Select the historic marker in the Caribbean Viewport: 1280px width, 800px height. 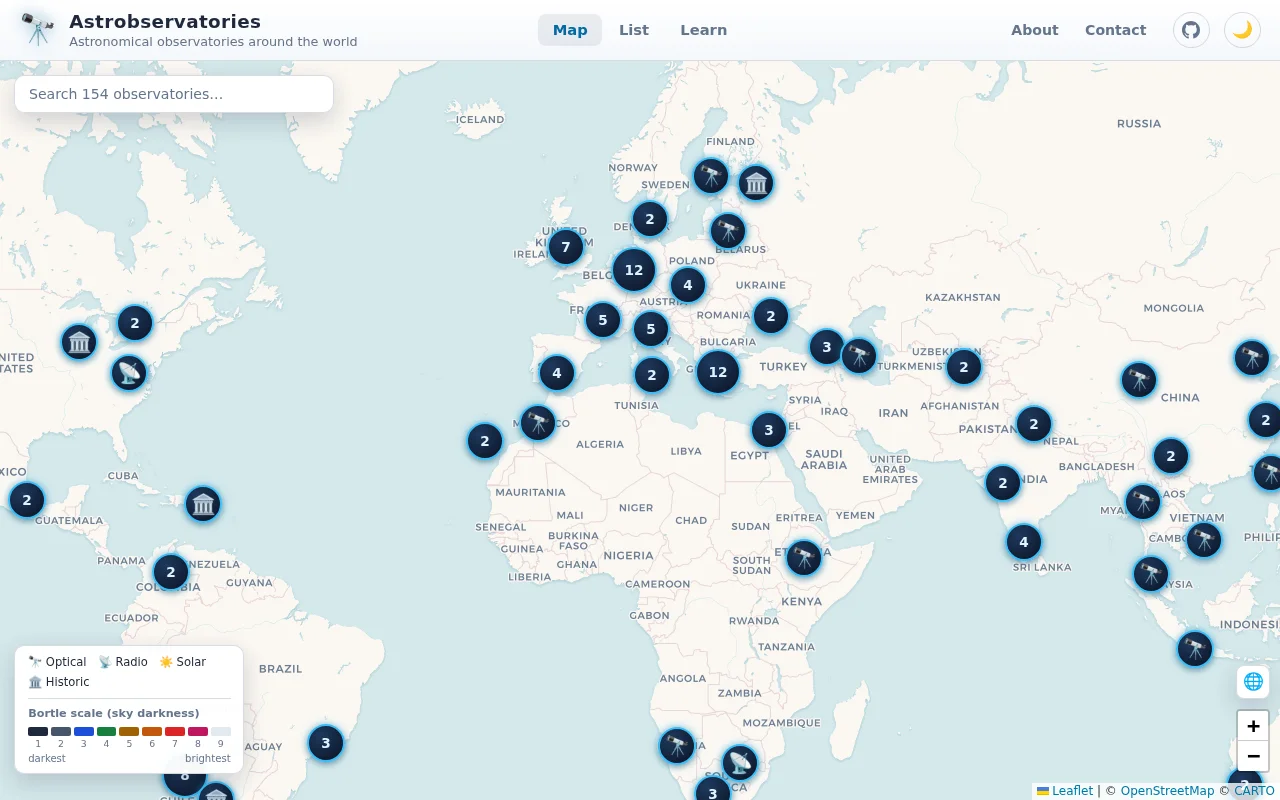pos(203,503)
